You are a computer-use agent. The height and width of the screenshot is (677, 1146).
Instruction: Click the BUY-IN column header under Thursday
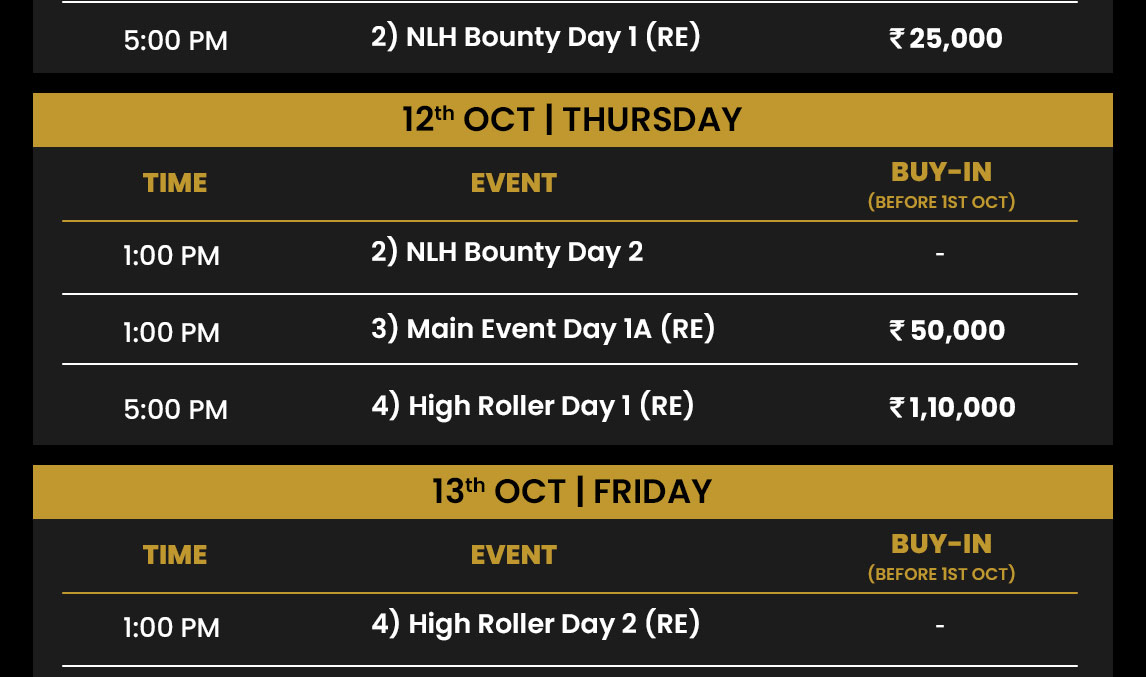[x=941, y=186]
